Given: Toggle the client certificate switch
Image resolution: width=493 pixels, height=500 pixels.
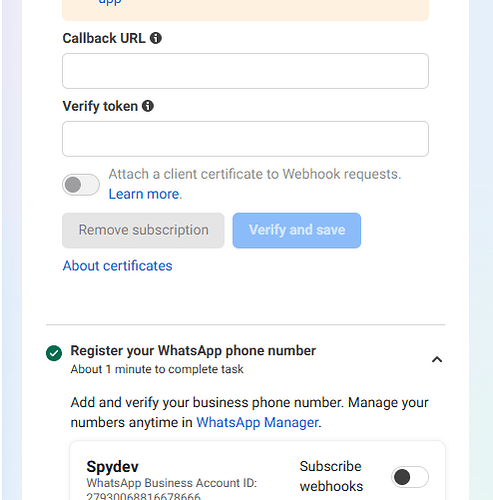Looking at the screenshot, I should 81,185.
